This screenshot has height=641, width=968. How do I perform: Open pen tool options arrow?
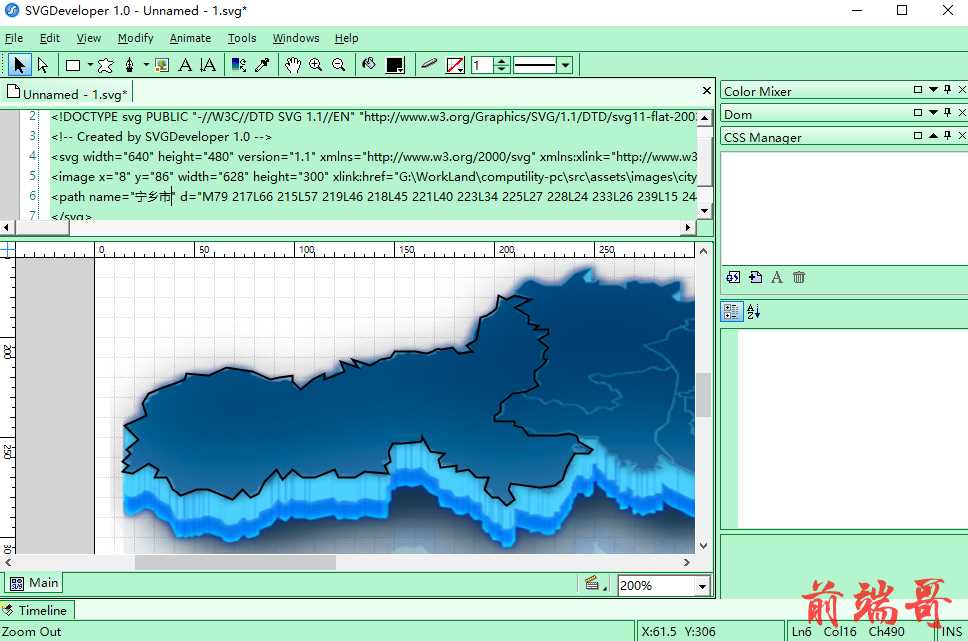pyautogui.click(x=146, y=65)
